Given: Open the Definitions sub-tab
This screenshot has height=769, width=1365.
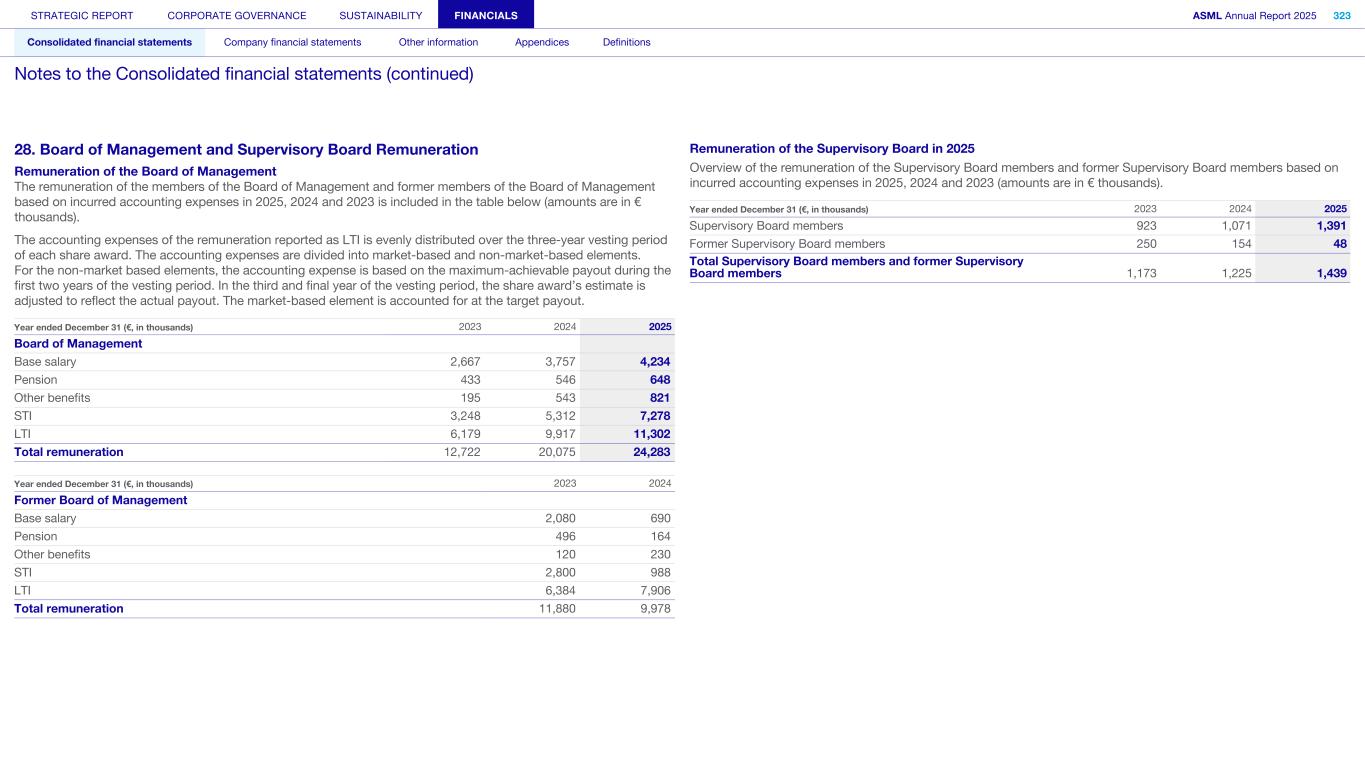Looking at the screenshot, I should click(626, 42).
